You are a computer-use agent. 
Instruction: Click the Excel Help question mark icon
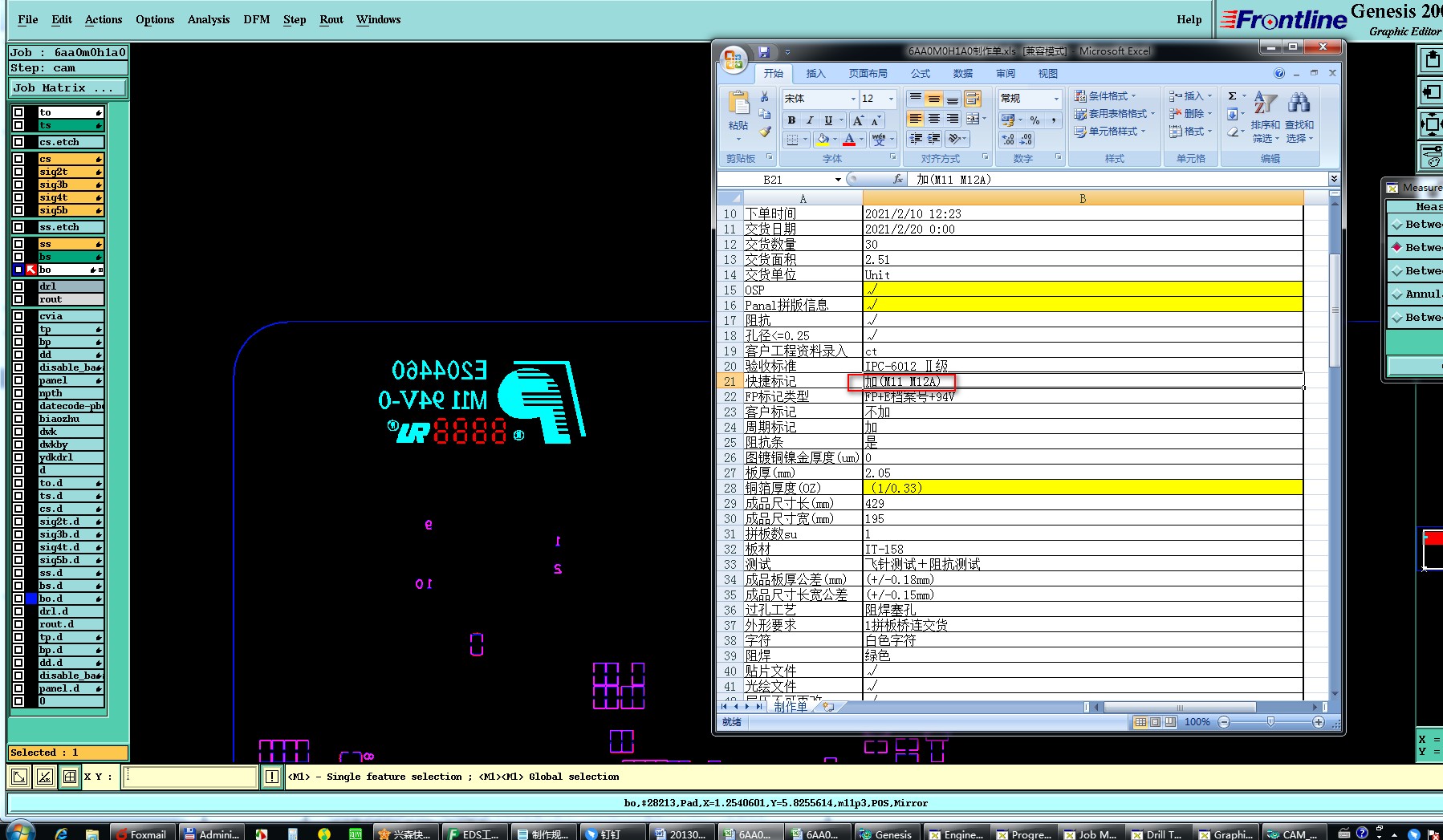pos(1279,73)
